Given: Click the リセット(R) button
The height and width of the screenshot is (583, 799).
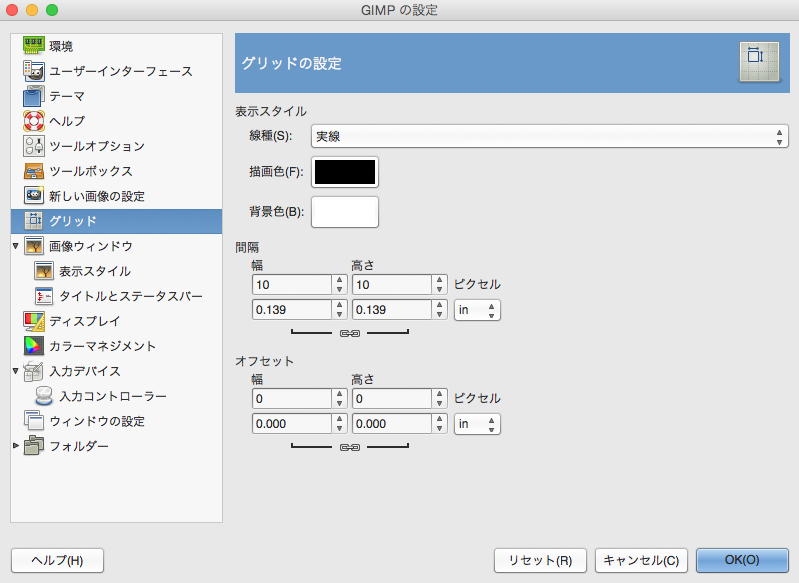Looking at the screenshot, I should 540,561.
